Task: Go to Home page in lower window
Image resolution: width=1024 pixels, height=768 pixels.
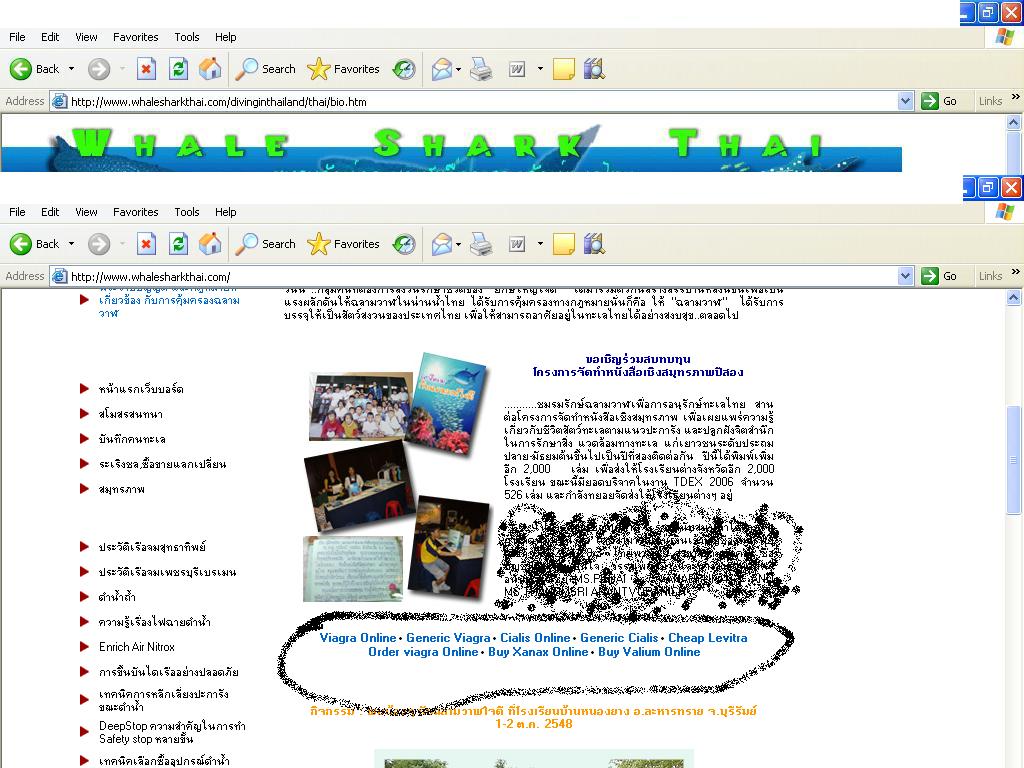Action: (x=210, y=244)
